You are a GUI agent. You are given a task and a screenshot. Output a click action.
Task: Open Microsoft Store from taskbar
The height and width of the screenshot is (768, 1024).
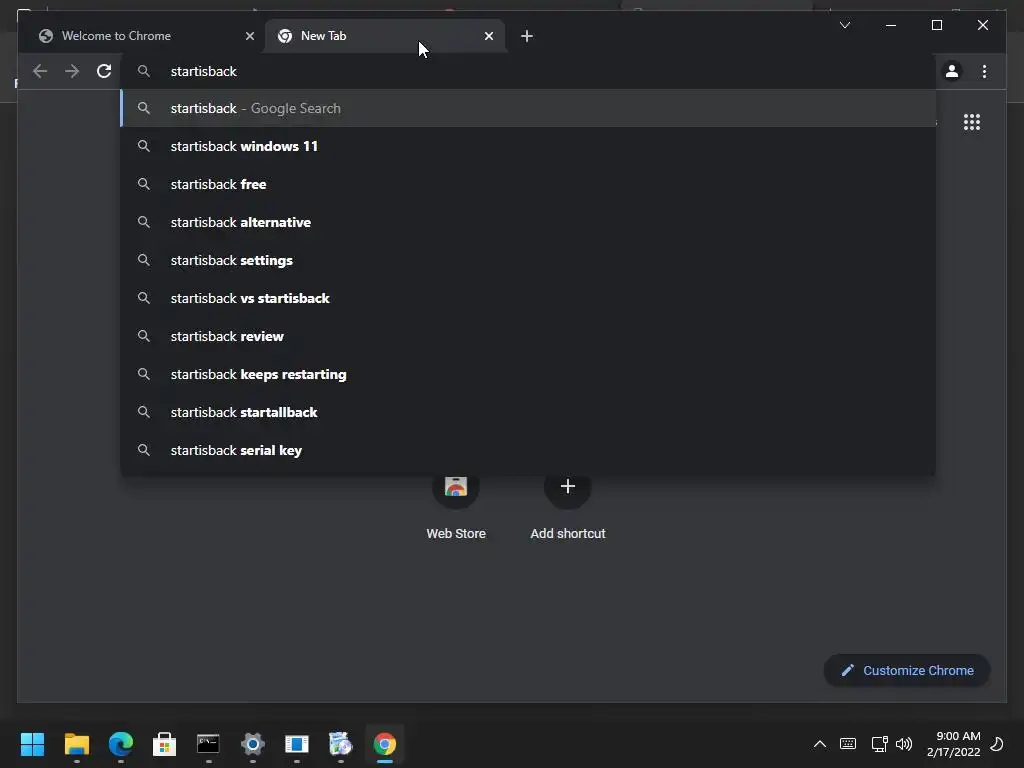165,744
